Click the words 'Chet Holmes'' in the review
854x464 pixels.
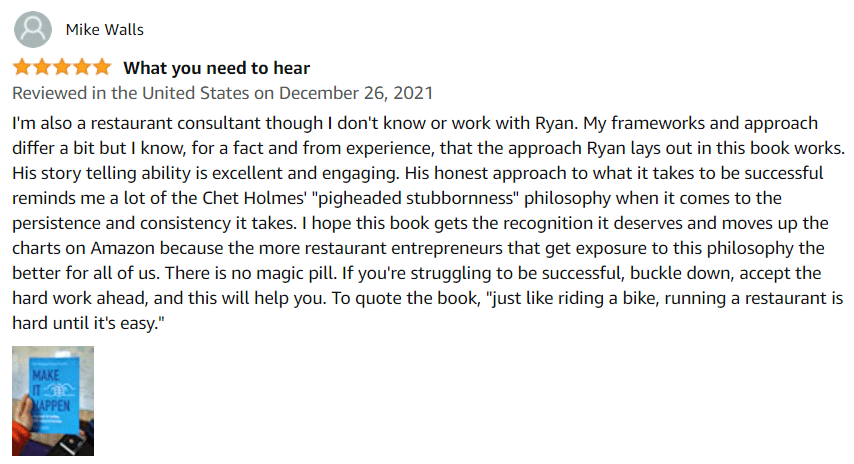(254, 198)
